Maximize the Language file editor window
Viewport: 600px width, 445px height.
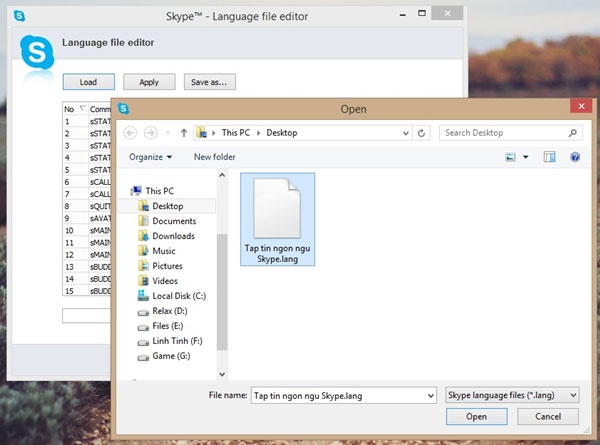[x=422, y=13]
